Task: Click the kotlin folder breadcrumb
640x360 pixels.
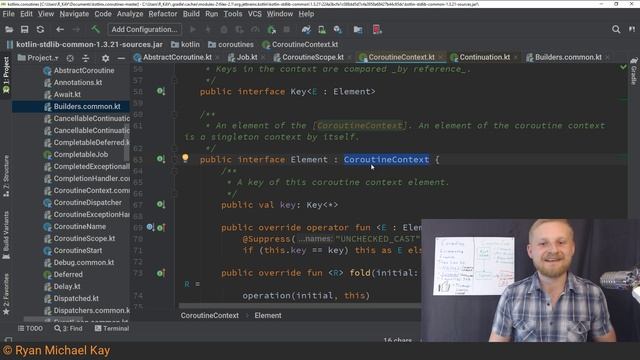Action: coord(186,44)
